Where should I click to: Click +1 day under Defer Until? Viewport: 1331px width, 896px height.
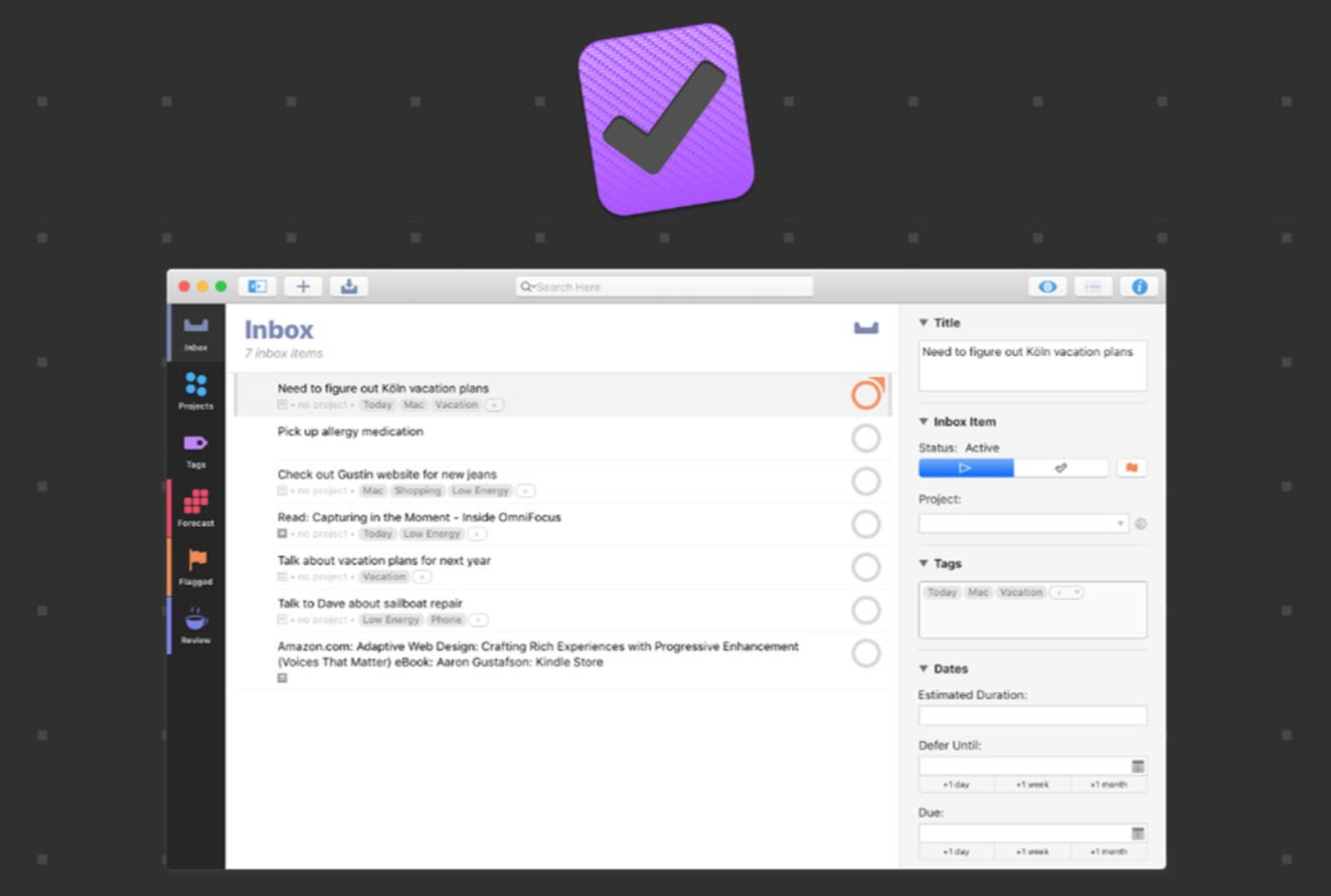coord(956,785)
